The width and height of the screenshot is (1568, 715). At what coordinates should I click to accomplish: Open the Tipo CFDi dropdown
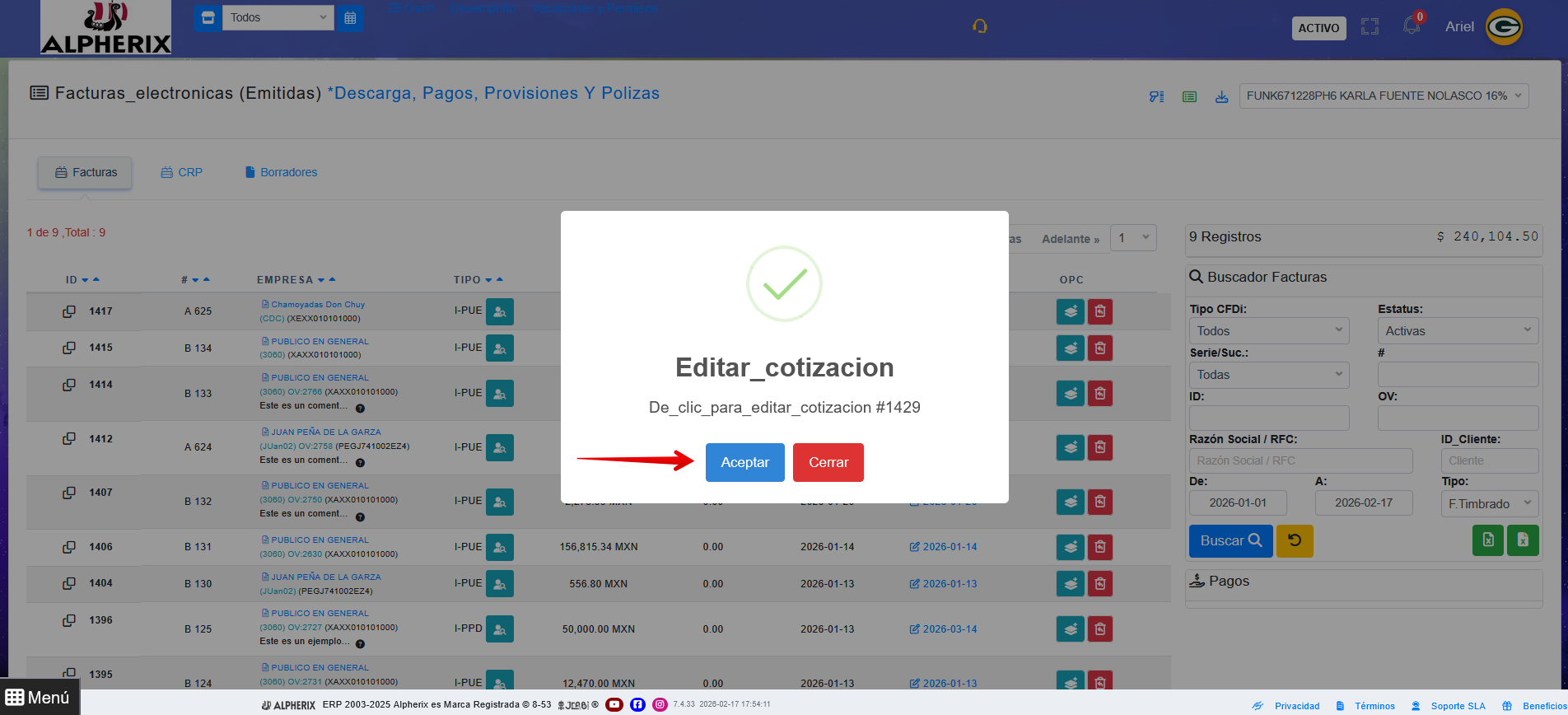pos(1269,331)
